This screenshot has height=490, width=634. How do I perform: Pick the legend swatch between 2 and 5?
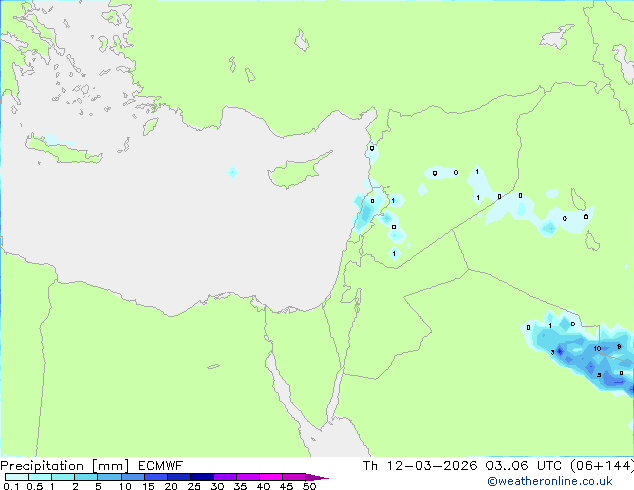(x=86, y=477)
